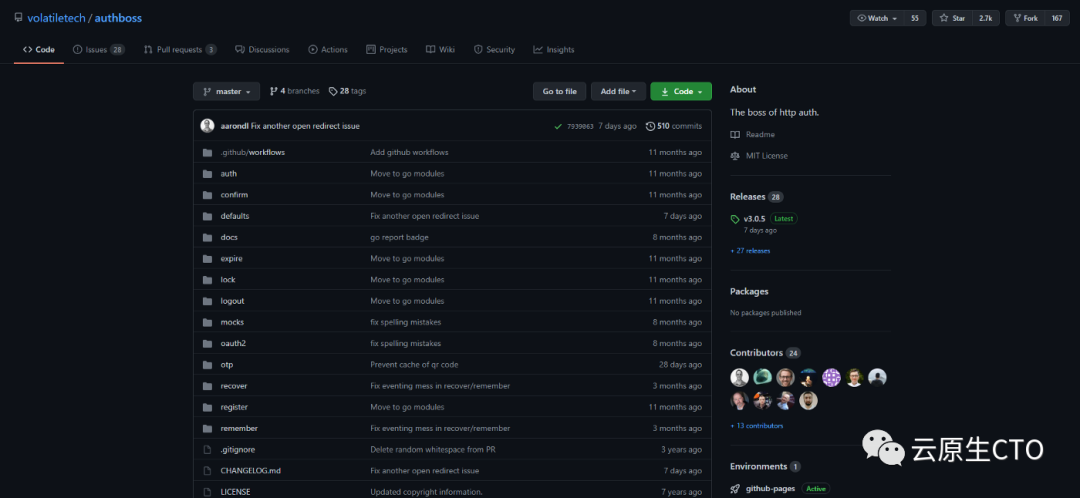This screenshot has height=498, width=1080.
Task: Open the Security tab
Action: (x=495, y=50)
